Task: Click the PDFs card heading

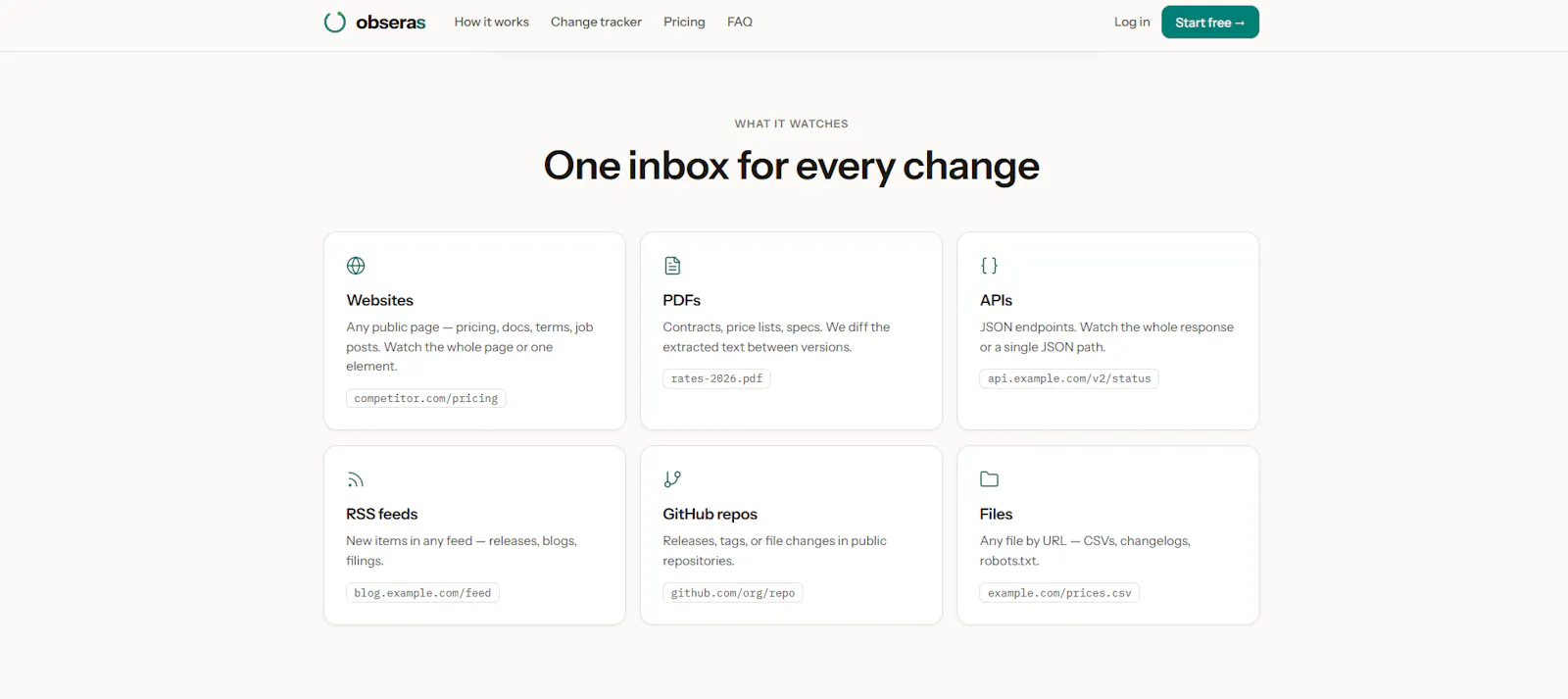Action: (681, 300)
